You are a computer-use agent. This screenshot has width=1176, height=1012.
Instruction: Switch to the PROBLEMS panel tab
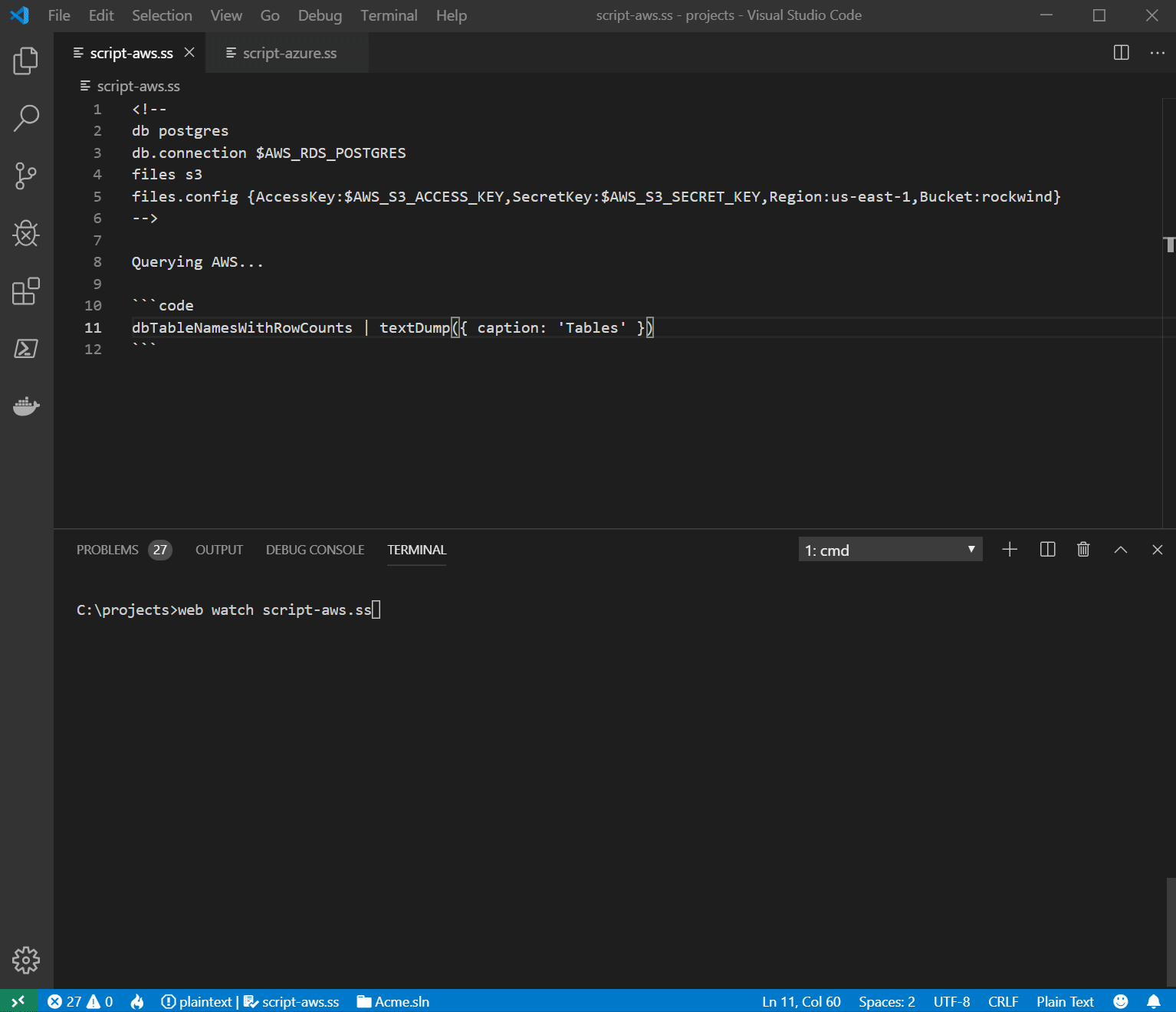coord(123,550)
